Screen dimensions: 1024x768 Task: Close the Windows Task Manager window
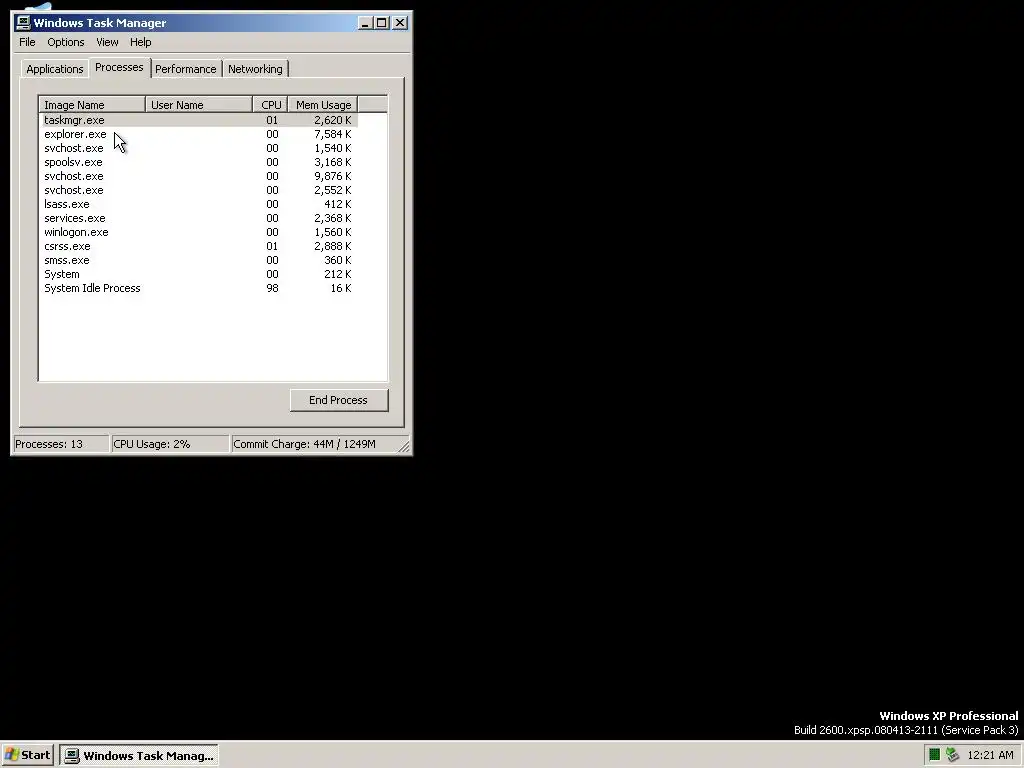(x=400, y=23)
